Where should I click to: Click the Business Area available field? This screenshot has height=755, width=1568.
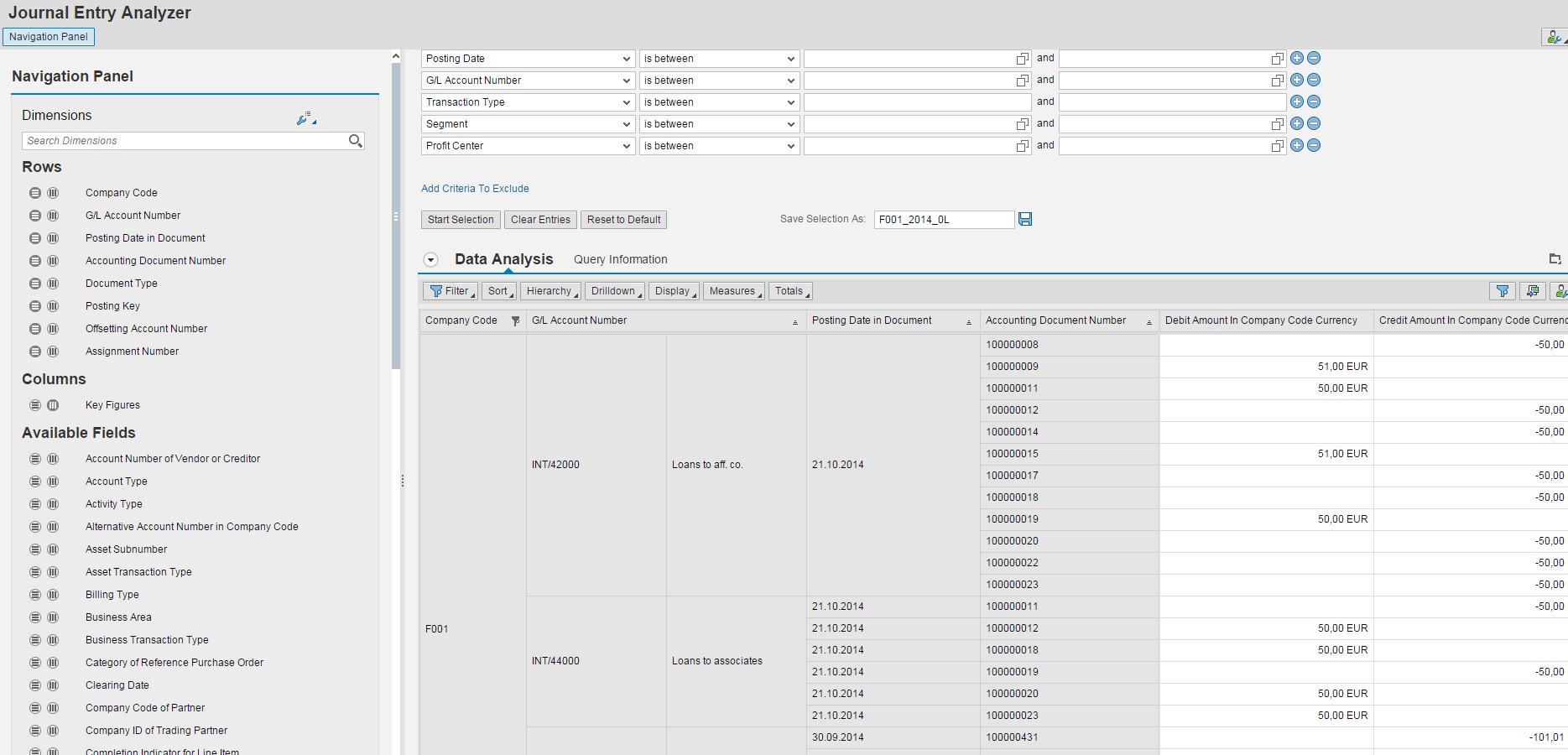pyautogui.click(x=118, y=617)
